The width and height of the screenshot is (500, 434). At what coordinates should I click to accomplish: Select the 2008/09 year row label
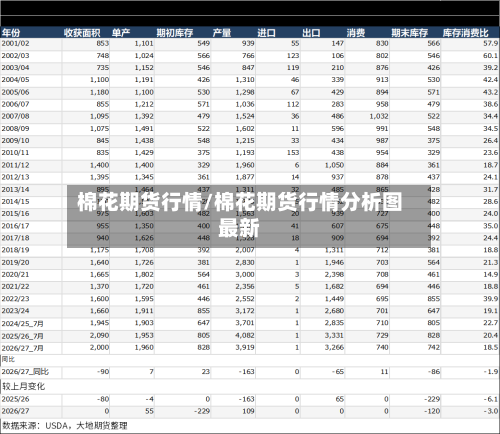pyautogui.click(x=15, y=129)
